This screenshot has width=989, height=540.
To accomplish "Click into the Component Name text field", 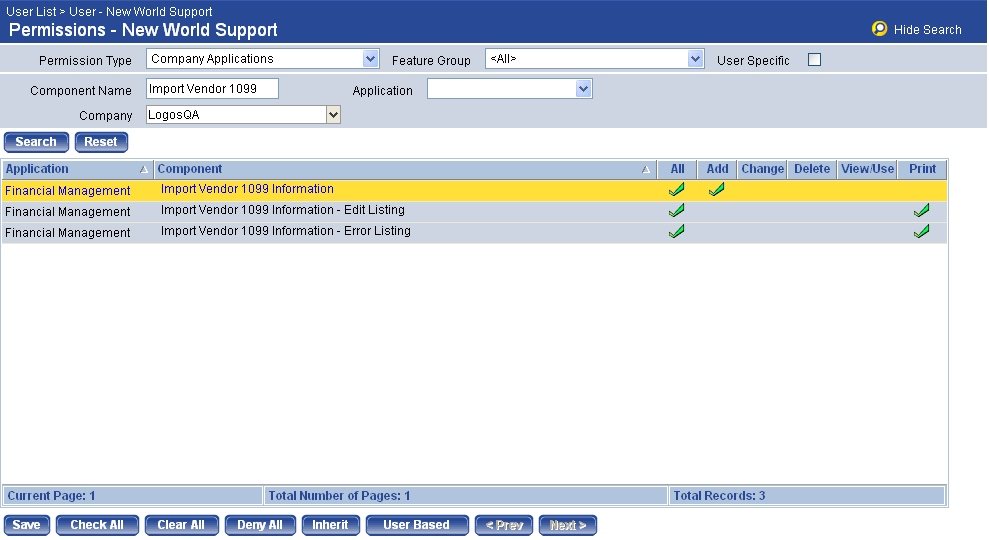I will (212, 89).
